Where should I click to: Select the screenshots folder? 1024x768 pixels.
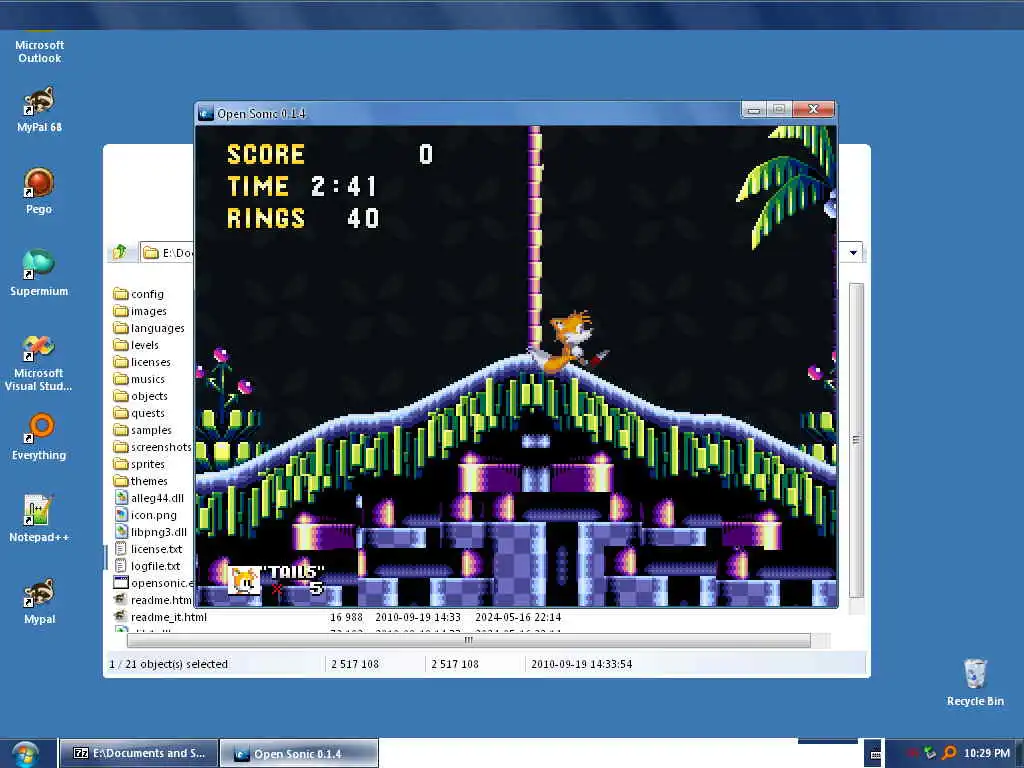click(x=152, y=447)
